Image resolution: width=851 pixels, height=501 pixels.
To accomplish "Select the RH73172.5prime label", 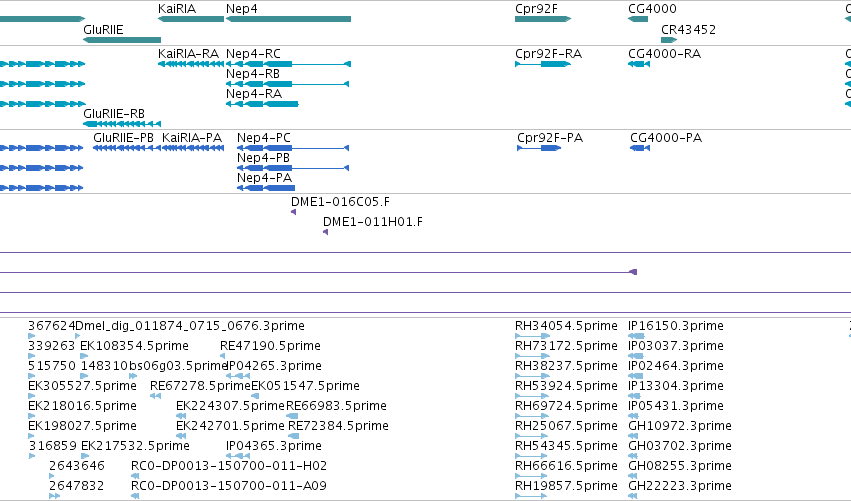I will pyautogui.click(x=566, y=346).
